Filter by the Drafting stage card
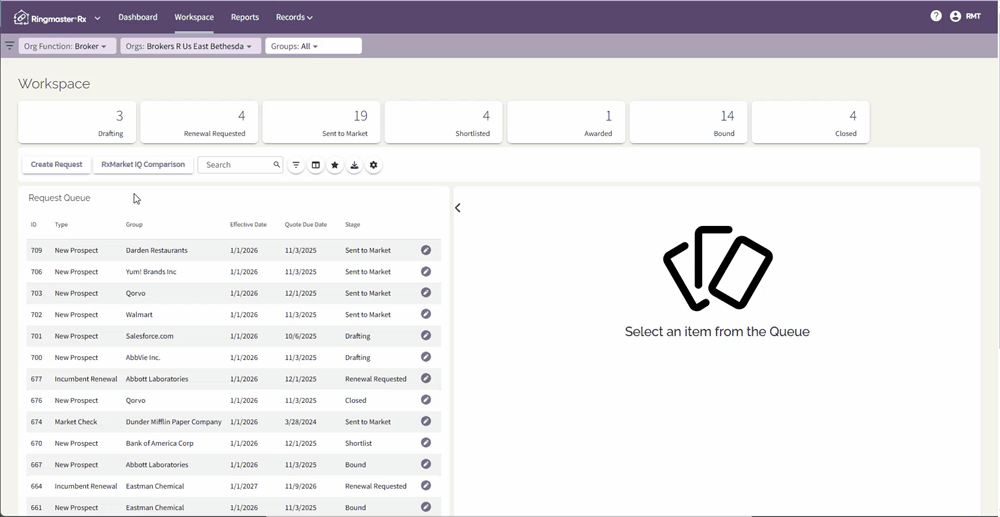The image size is (1000, 517). pyautogui.click(x=77, y=122)
